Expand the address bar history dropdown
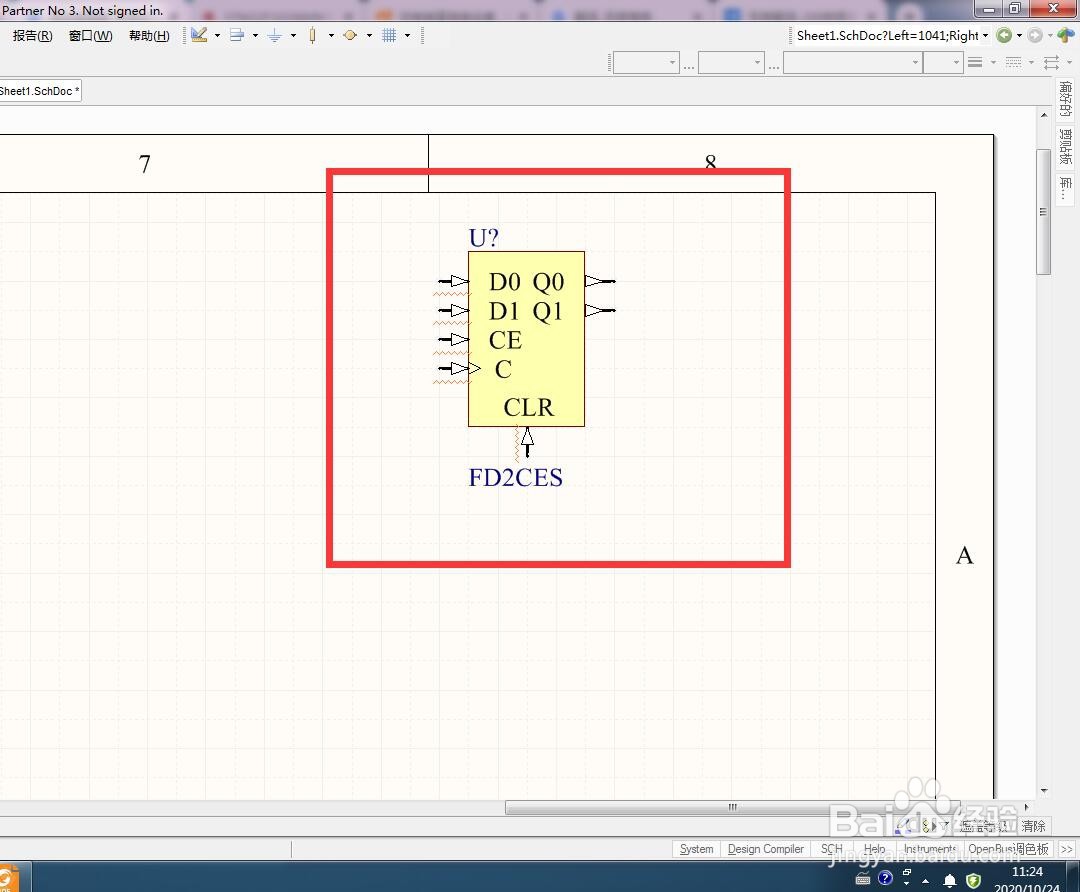The width and height of the screenshot is (1080, 892). [x=986, y=35]
